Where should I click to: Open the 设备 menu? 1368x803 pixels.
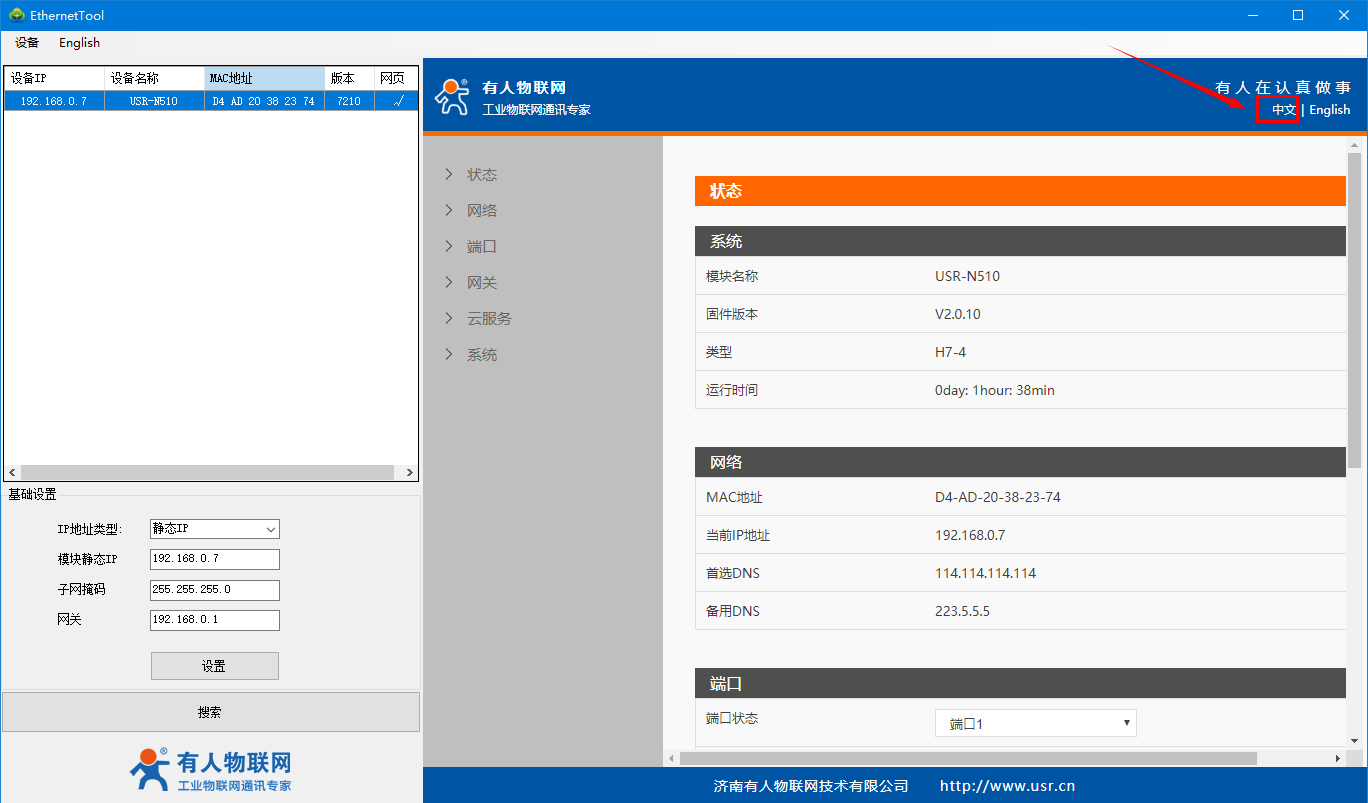(27, 43)
